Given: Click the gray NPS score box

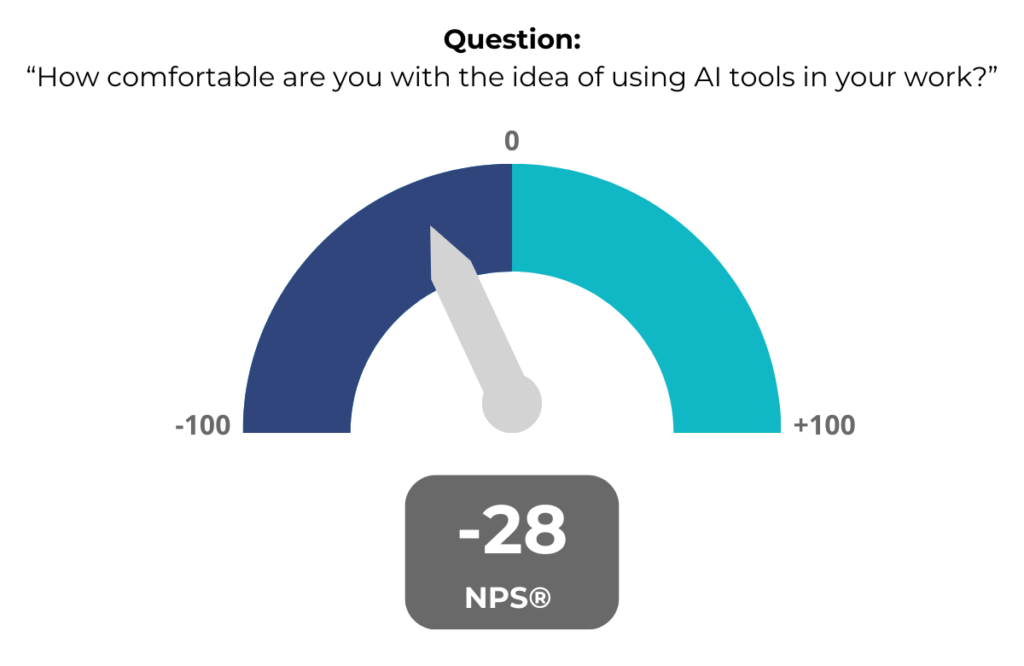Looking at the screenshot, I should (512, 552).
